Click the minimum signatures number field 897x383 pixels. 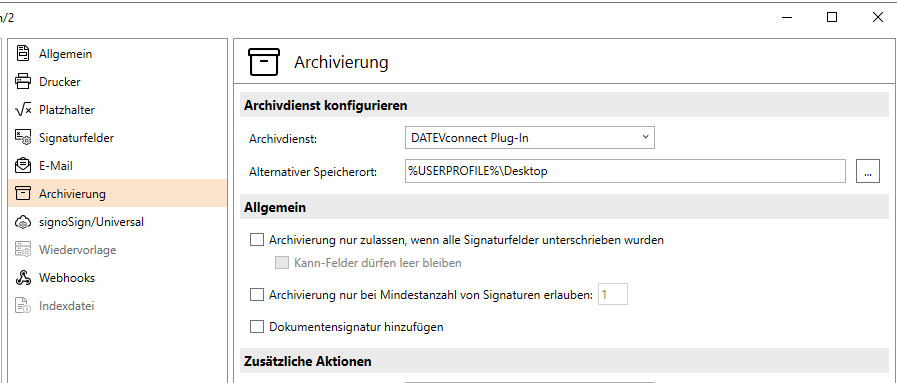613,294
